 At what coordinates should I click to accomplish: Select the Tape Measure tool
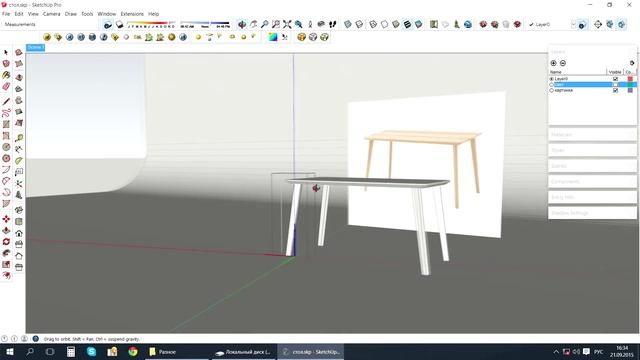(x=19, y=138)
